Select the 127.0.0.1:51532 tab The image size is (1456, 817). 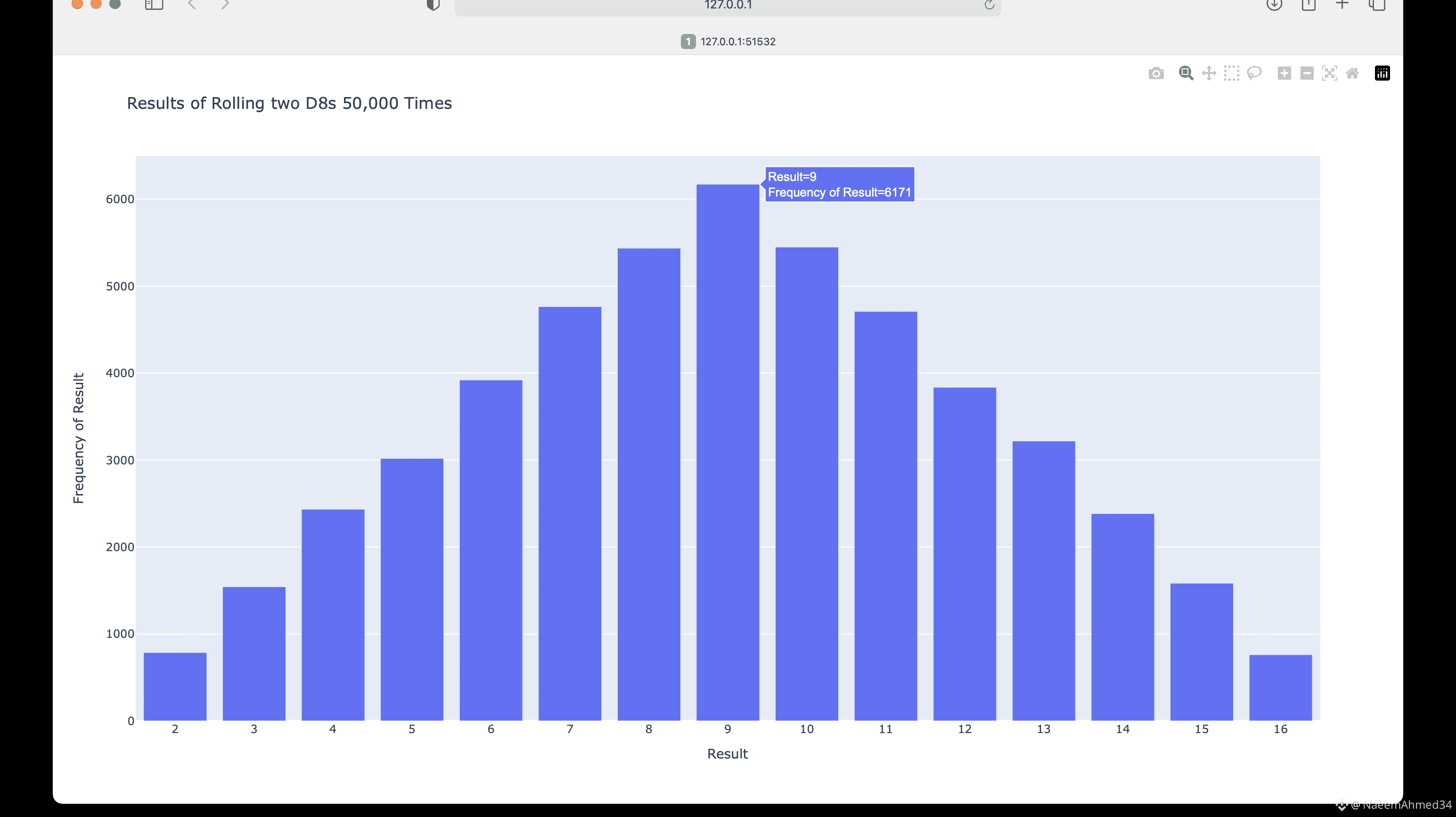coord(728,41)
